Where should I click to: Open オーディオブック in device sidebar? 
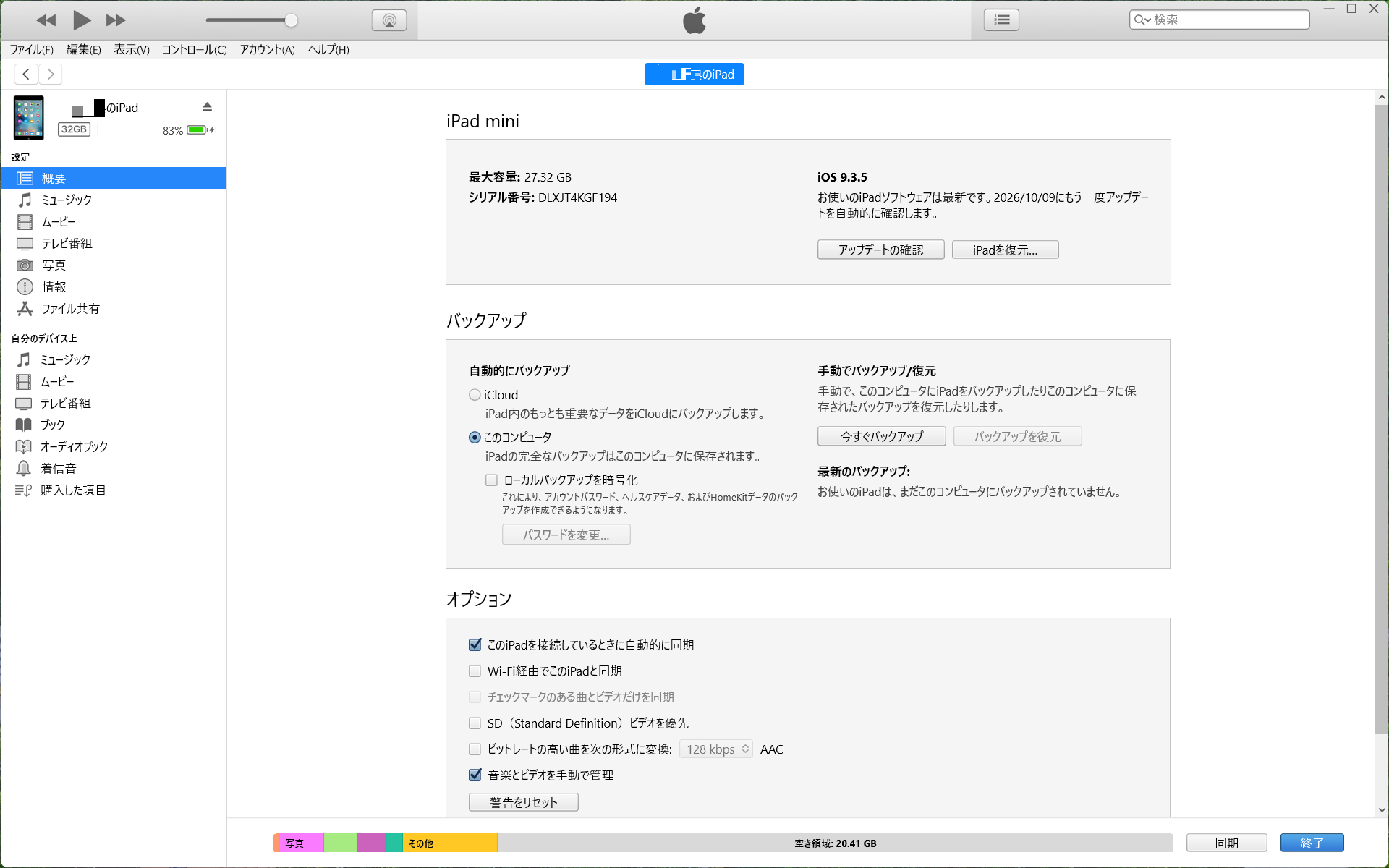(x=114, y=446)
